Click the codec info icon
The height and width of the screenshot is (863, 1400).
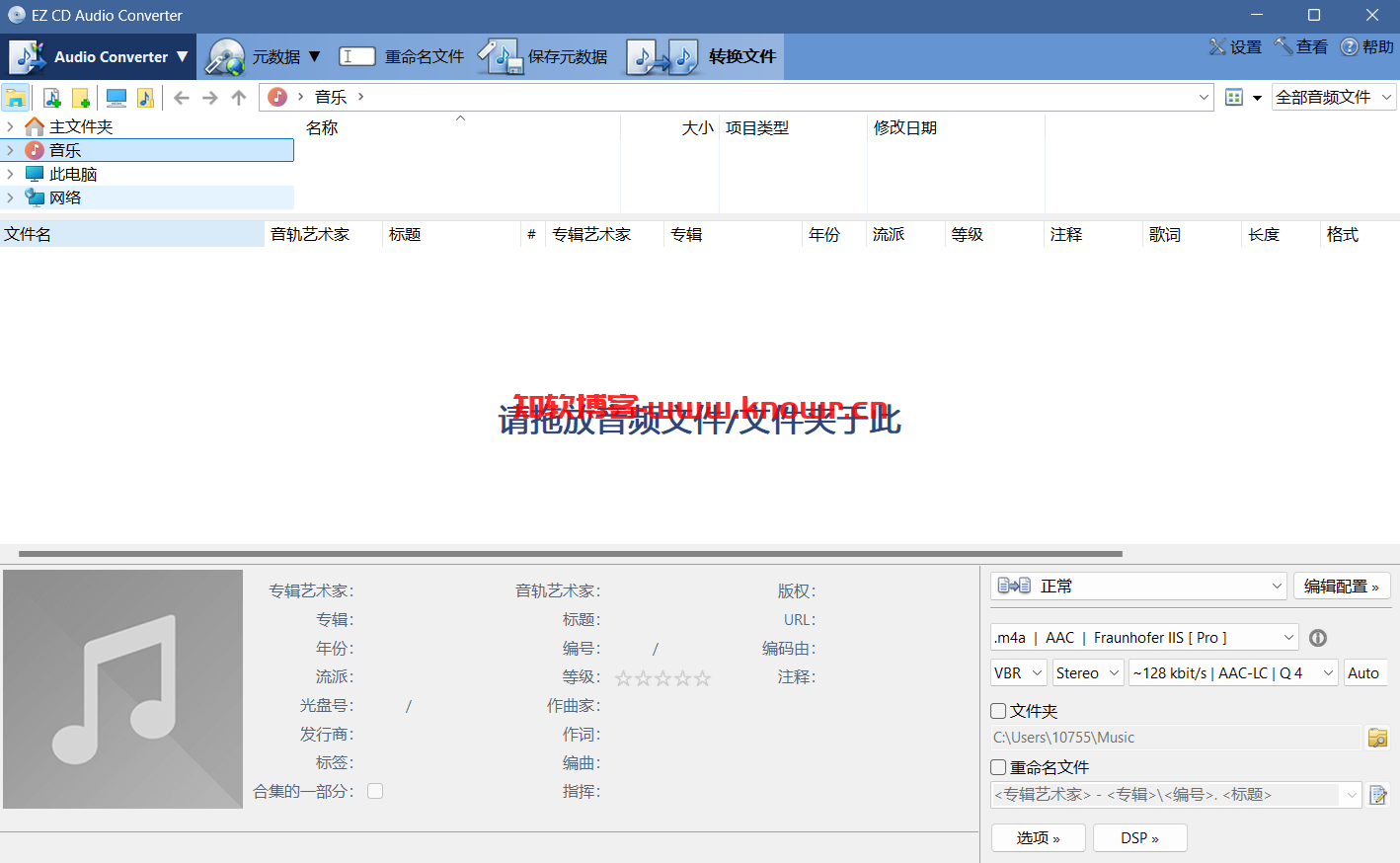1318,638
